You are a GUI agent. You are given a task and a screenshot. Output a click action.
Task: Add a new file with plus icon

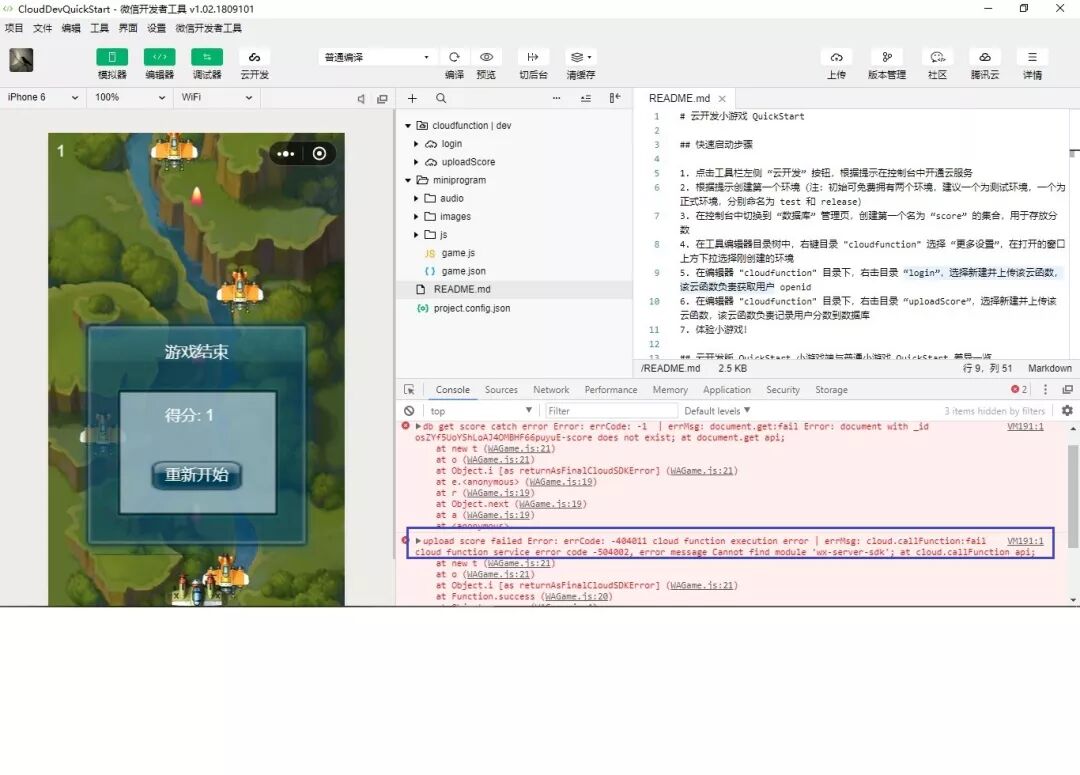pos(412,99)
